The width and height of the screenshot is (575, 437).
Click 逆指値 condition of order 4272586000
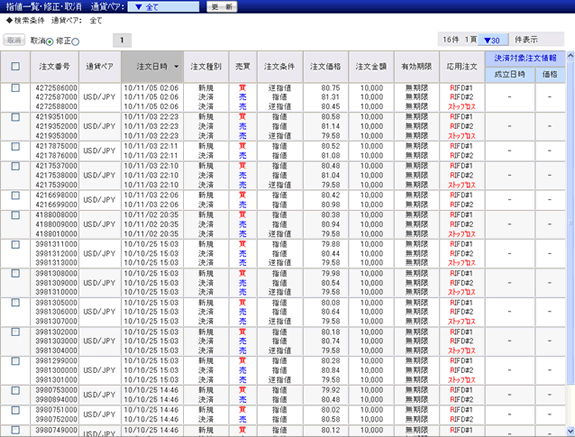pyautogui.click(x=279, y=88)
